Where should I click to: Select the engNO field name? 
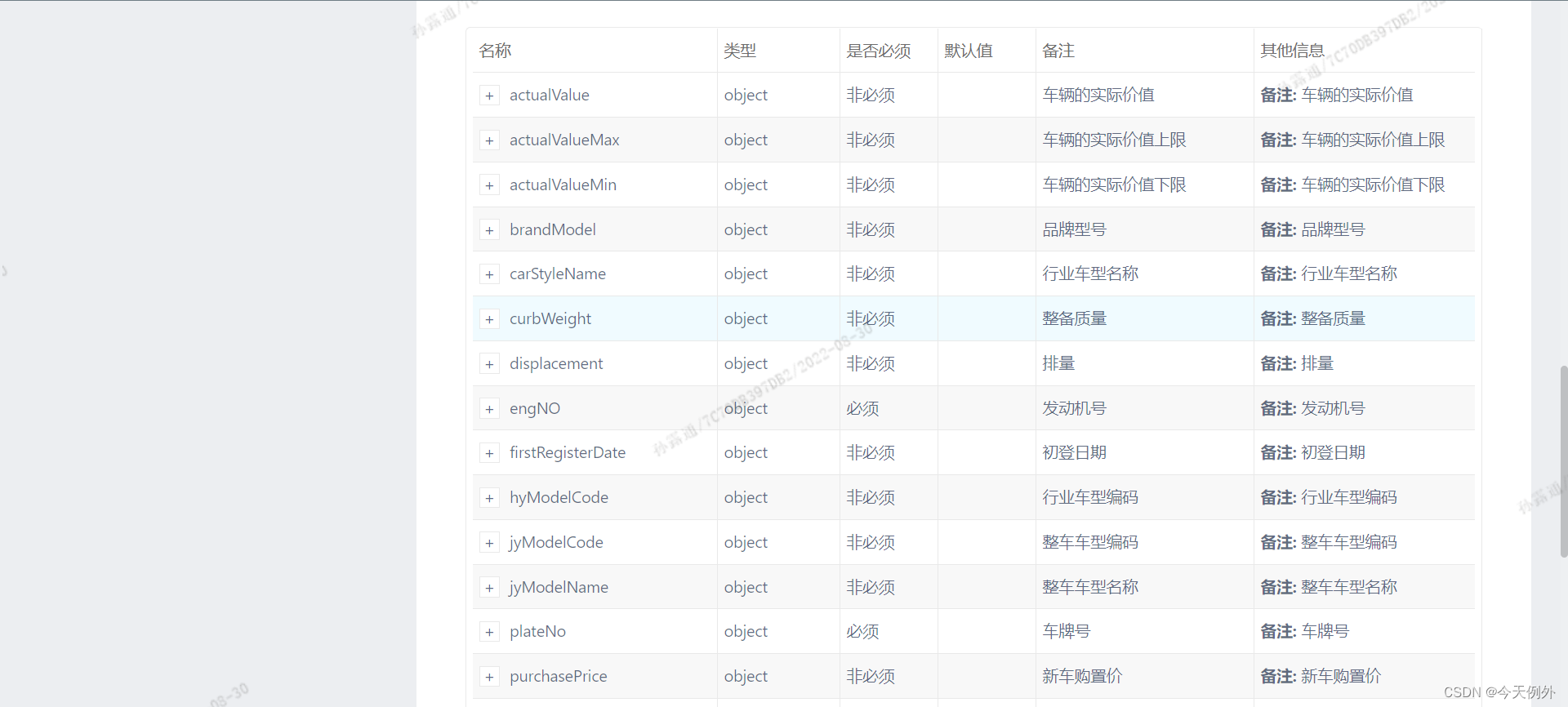click(x=535, y=408)
